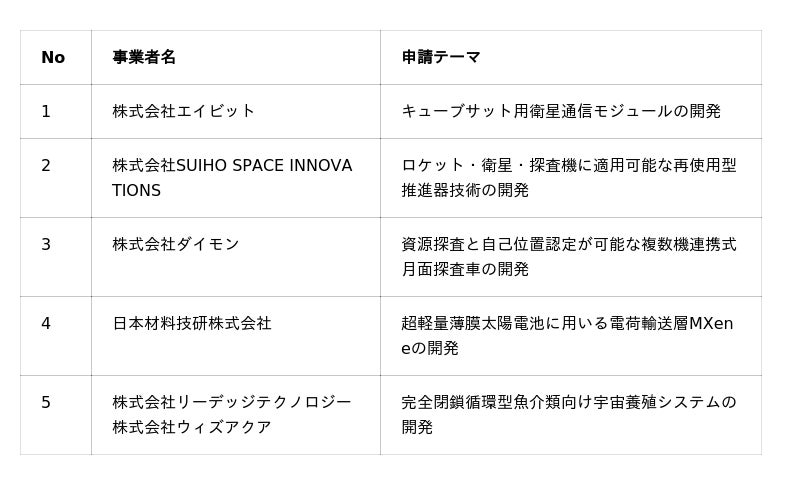The width and height of the screenshot is (800, 485).
Task: Click text line 資源探査と自己位置認定が可能な複数機連携式
Action: [x=568, y=245]
